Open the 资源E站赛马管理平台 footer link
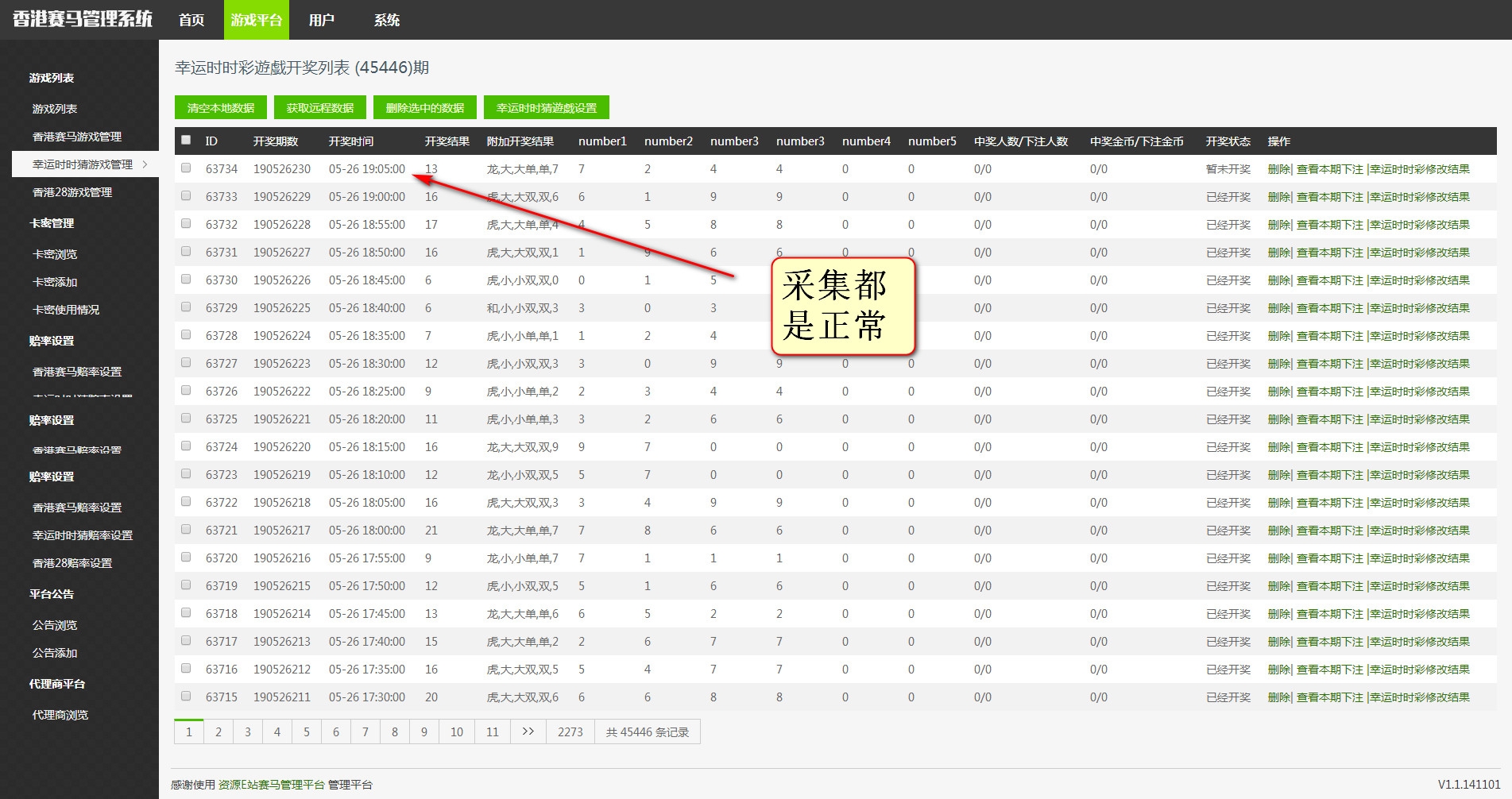 point(272,785)
